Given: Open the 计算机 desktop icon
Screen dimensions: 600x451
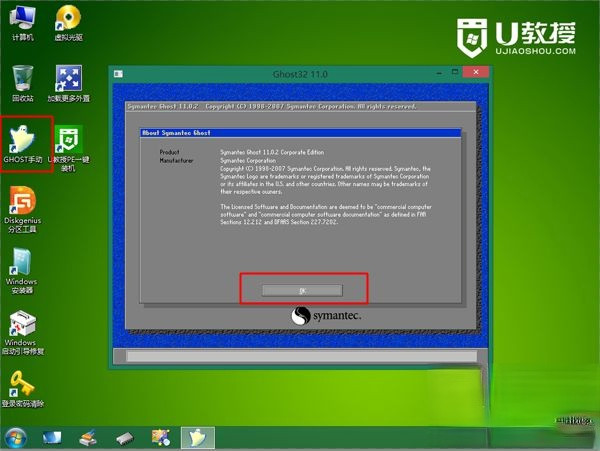Looking at the screenshot, I should (23, 24).
